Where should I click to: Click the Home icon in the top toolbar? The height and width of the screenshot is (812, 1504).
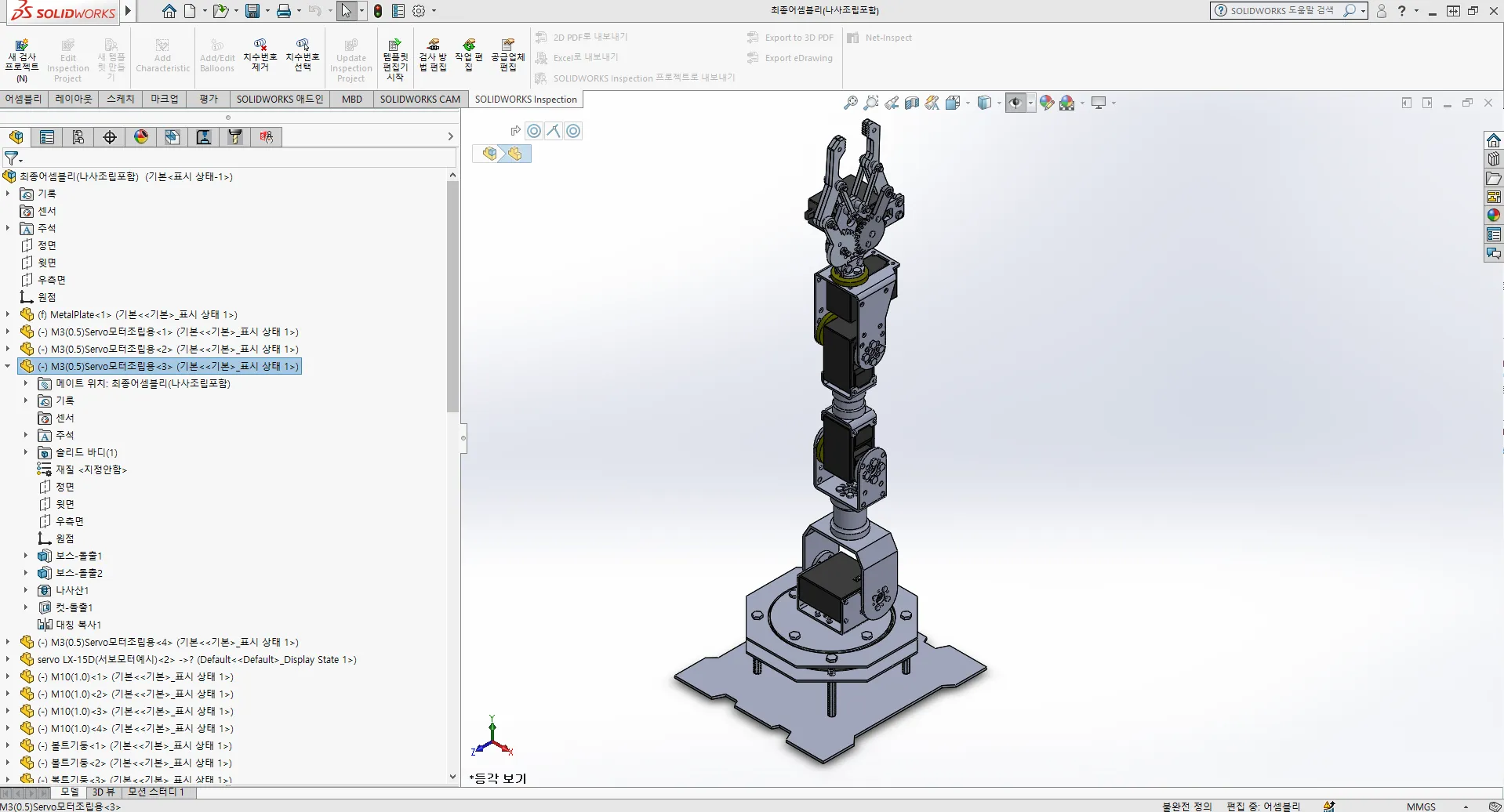click(169, 11)
